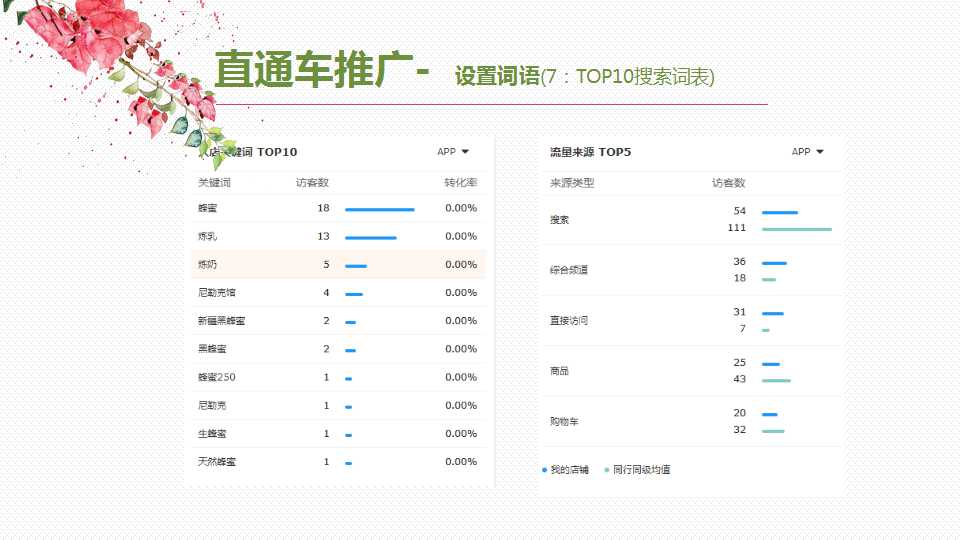Select the 蜂蜜 keyword row
This screenshot has width=960, height=540.
pyautogui.click(x=208, y=208)
